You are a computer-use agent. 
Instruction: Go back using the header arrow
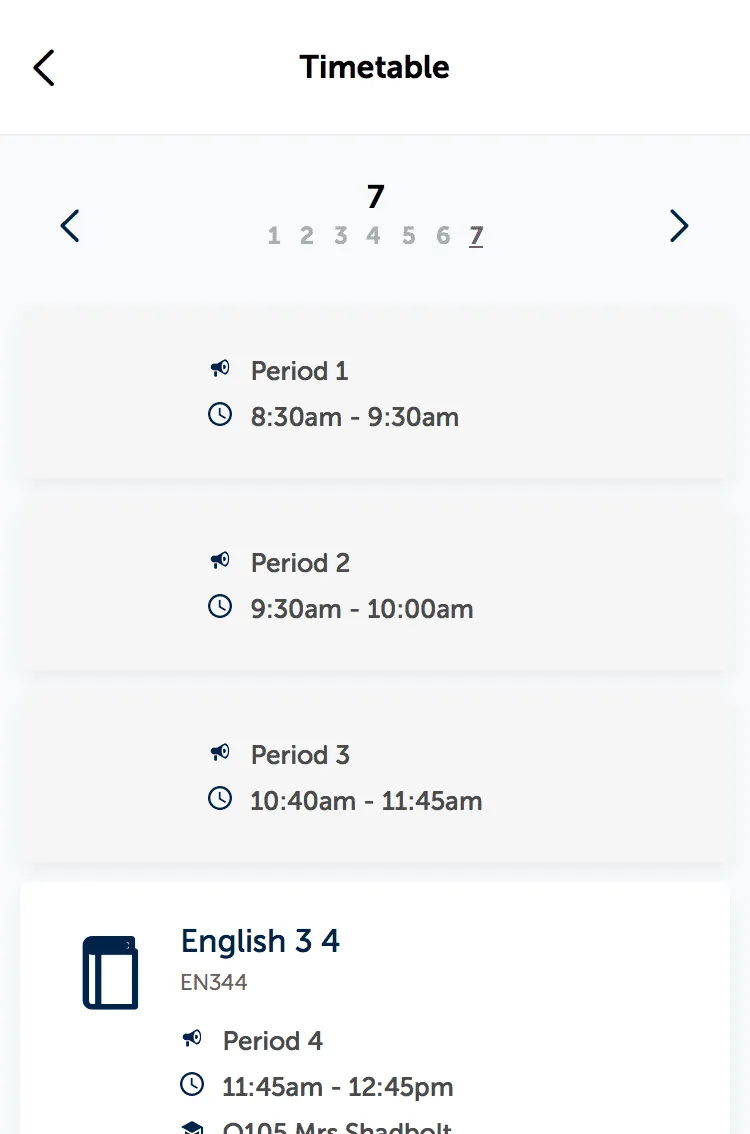tap(44, 68)
